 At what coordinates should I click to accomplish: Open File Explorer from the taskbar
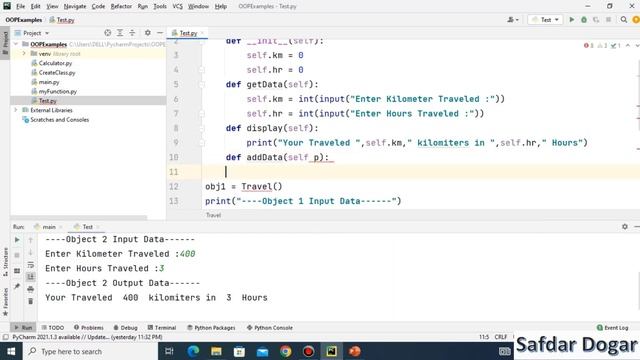[x=216, y=351]
